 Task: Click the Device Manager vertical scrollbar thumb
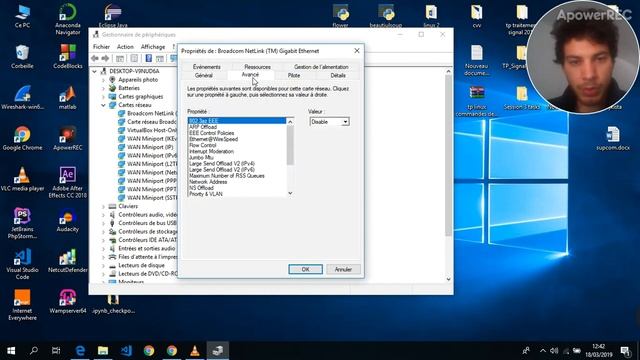(x=448, y=155)
